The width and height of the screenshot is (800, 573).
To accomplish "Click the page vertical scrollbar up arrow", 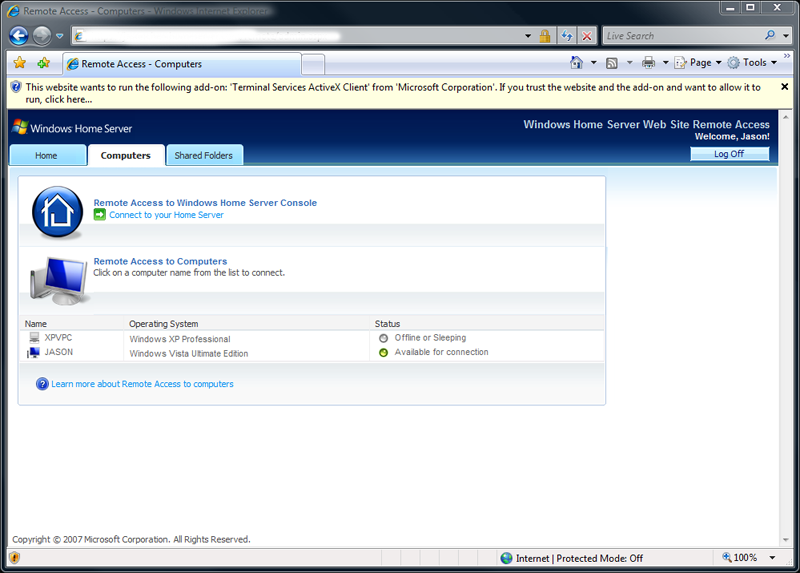I will click(x=786, y=117).
